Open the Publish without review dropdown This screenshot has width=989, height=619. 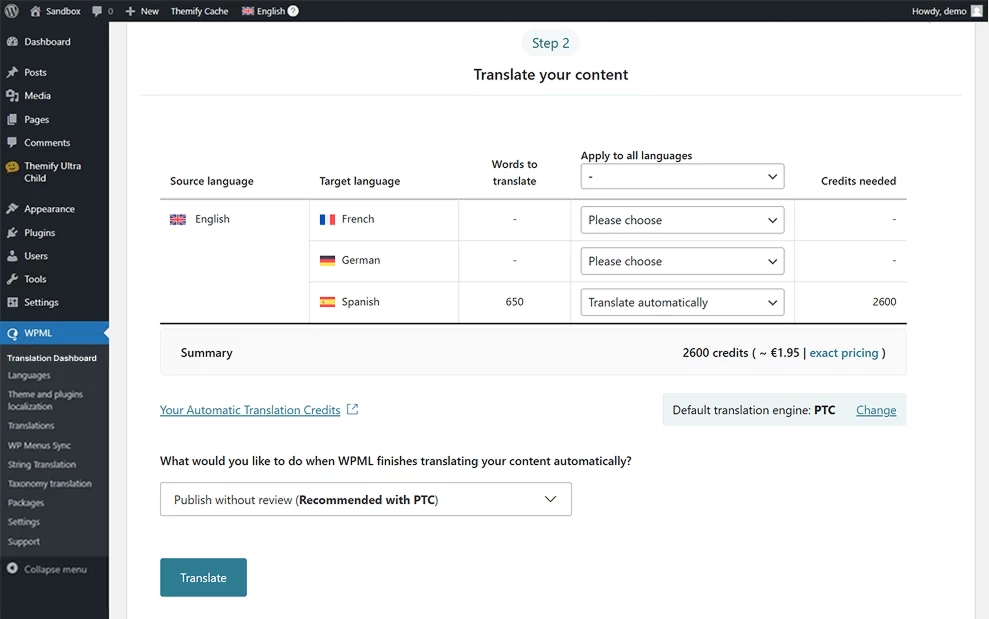(x=365, y=499)
